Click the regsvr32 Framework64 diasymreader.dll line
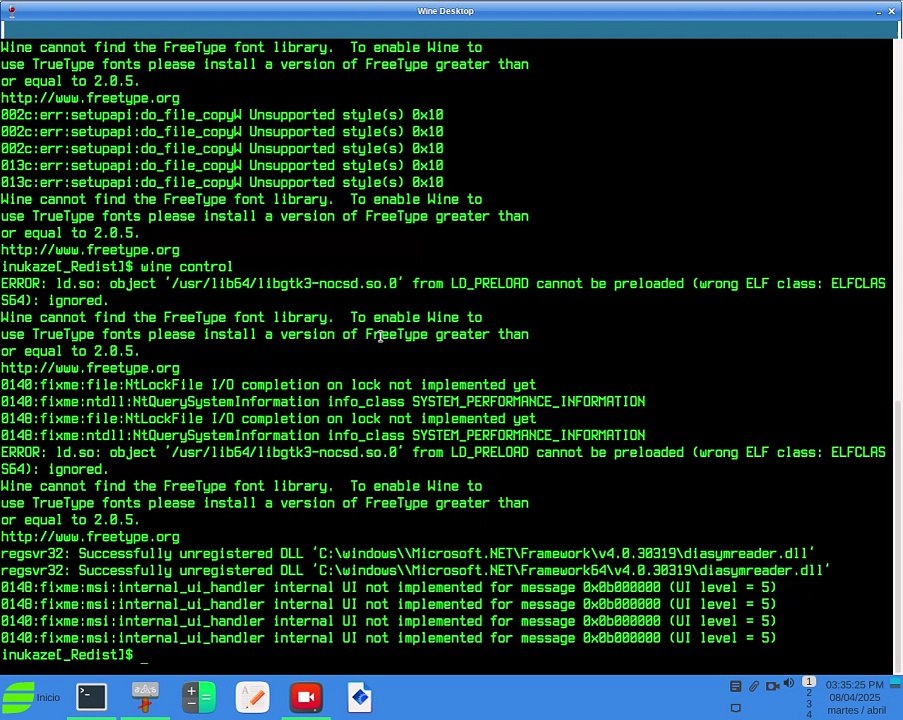This screenshot has height=720, width=903. [415, 570]
